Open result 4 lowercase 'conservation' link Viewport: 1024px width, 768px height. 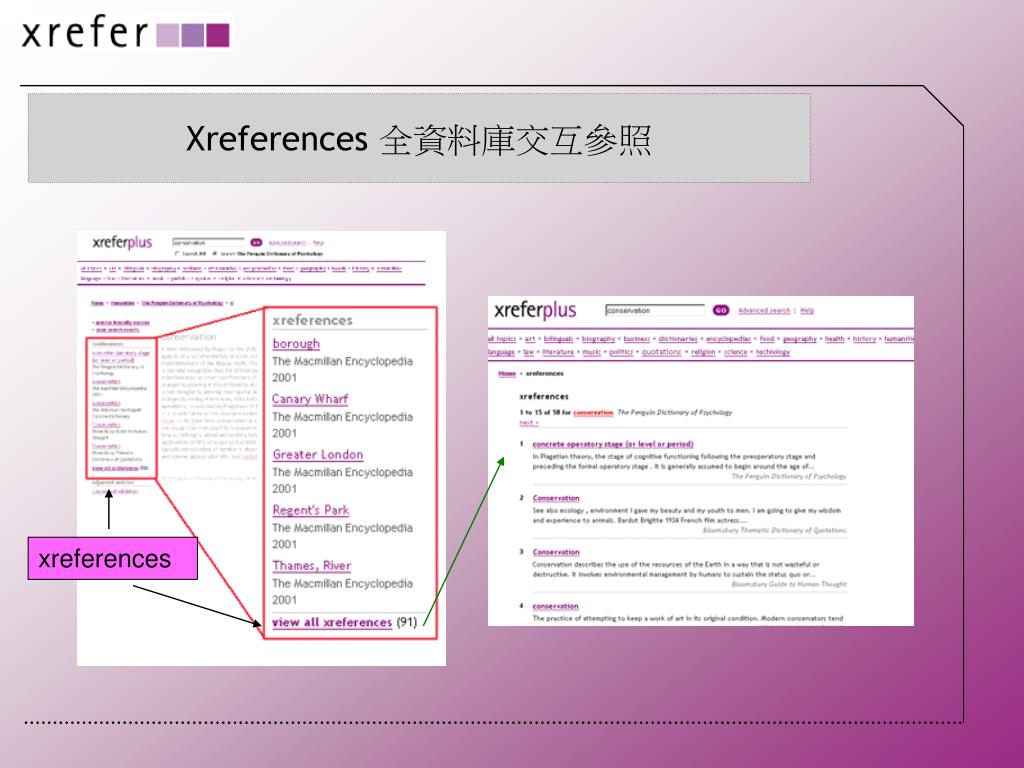555,606
